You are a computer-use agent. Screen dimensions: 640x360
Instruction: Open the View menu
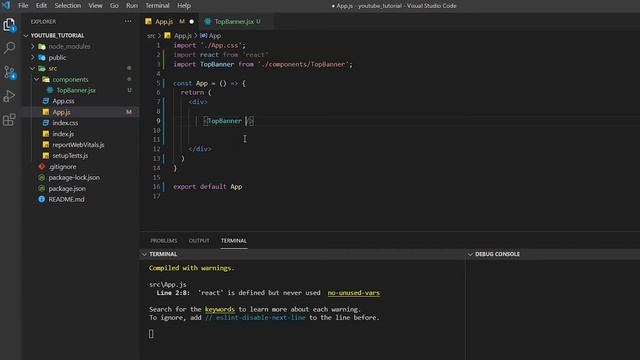(x=96, y=6)
